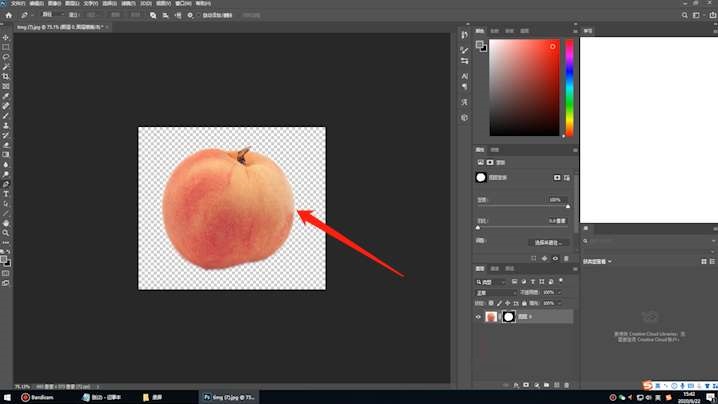Select the Clone Stamp tool
Screen dimensions: 718x404
pos(6,126)
